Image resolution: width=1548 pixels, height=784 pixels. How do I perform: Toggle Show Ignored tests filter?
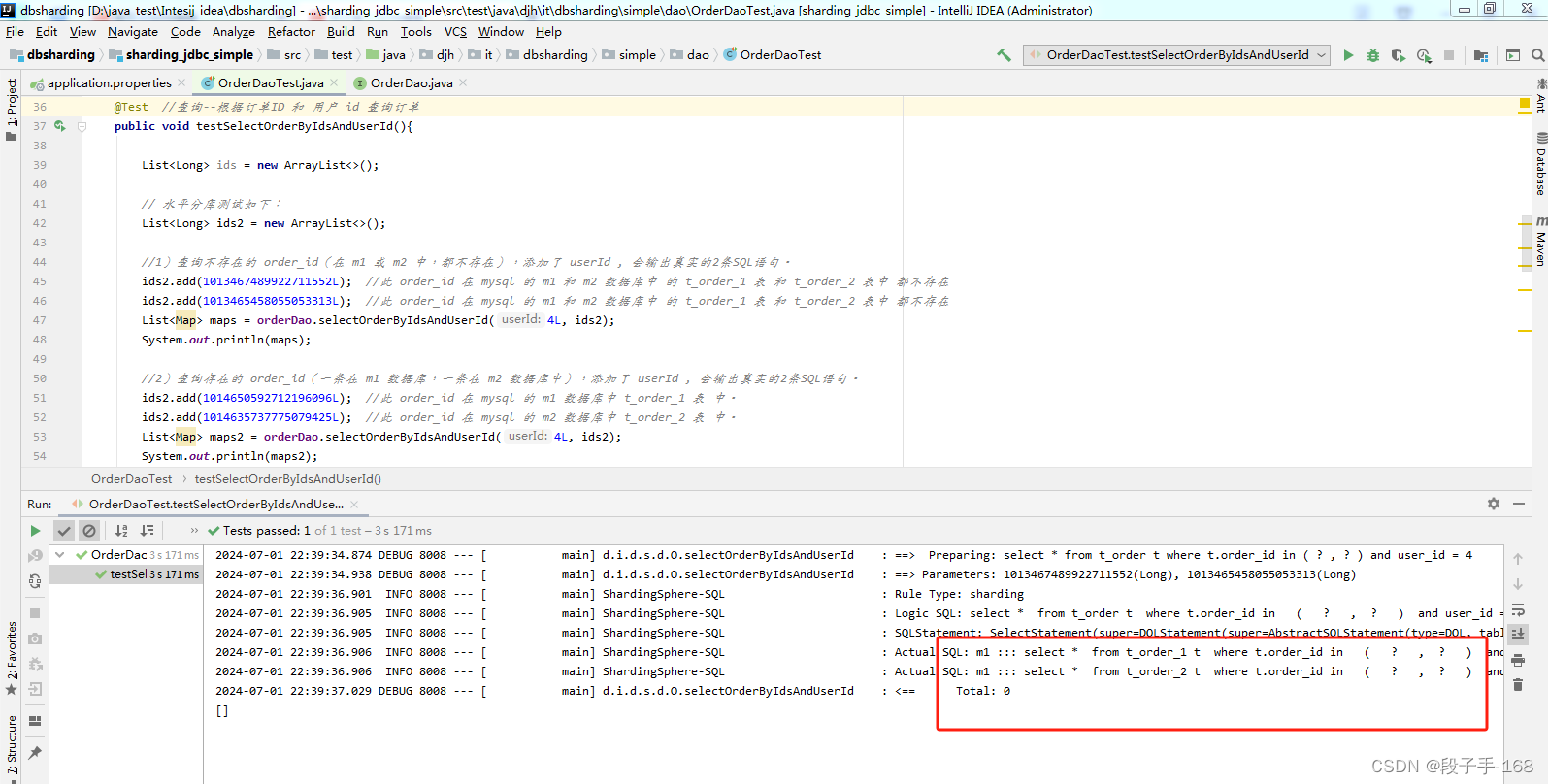89,531
